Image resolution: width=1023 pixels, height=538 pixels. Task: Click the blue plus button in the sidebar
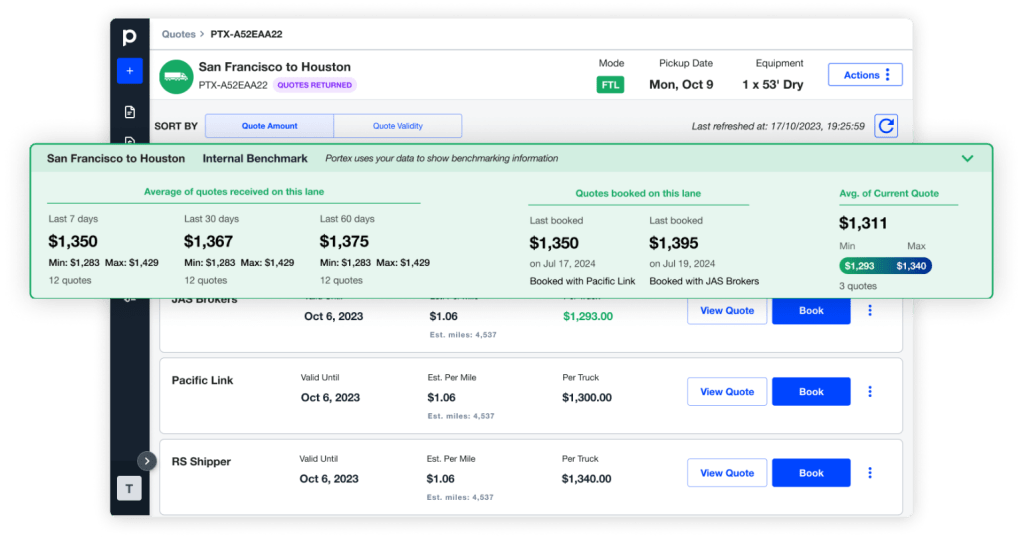(x=130, y=70)
